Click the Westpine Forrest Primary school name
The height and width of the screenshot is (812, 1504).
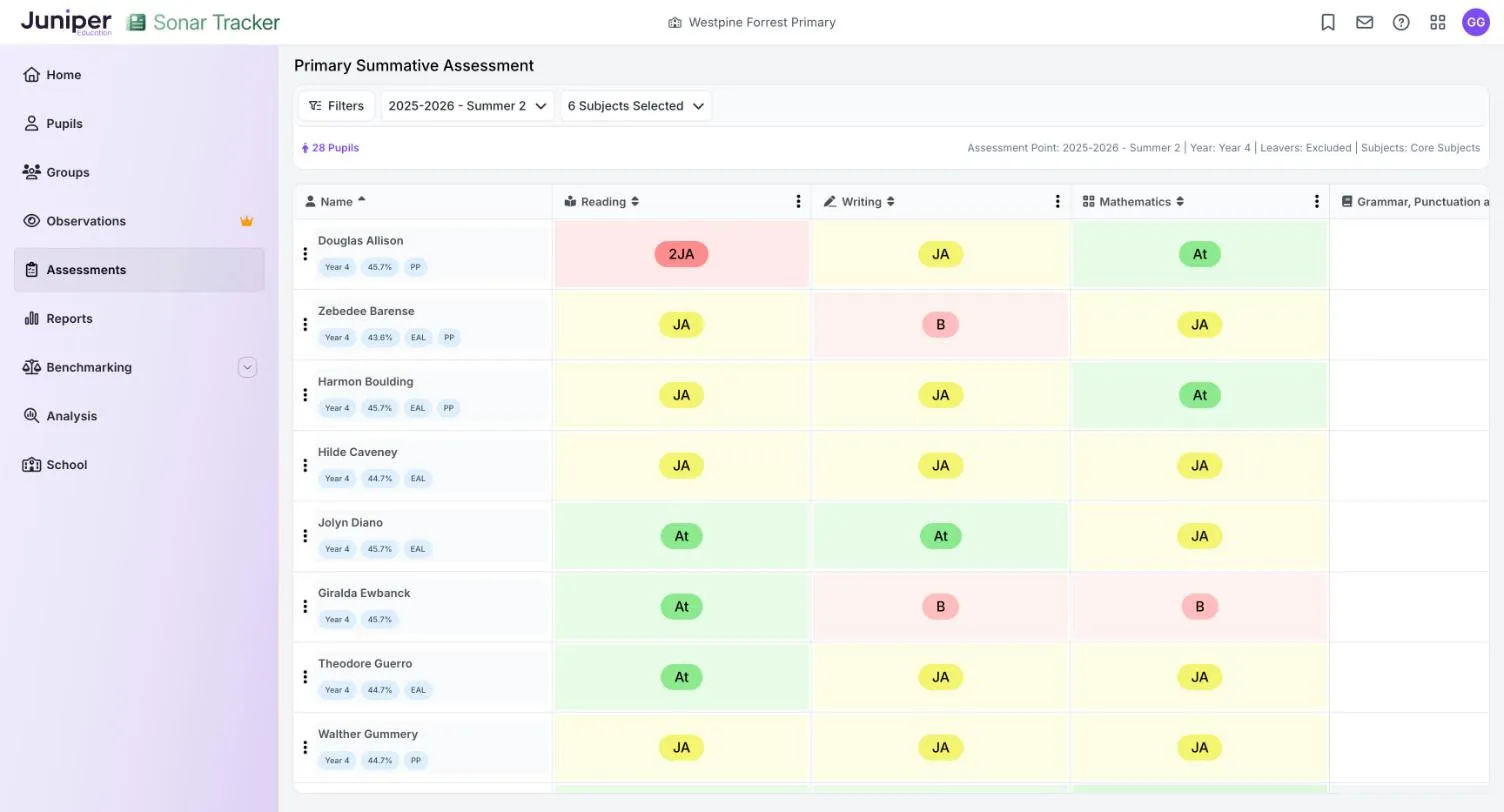click(x=762, y=22)
